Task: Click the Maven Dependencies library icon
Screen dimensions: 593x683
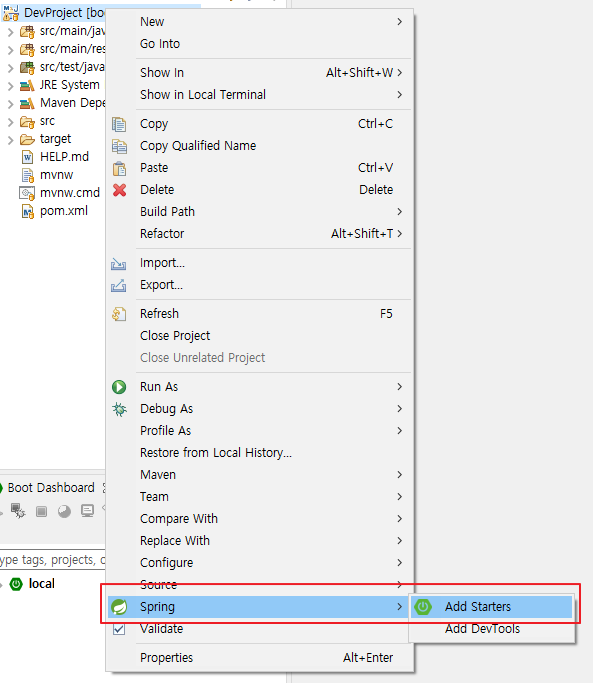Action: point(27,104)
